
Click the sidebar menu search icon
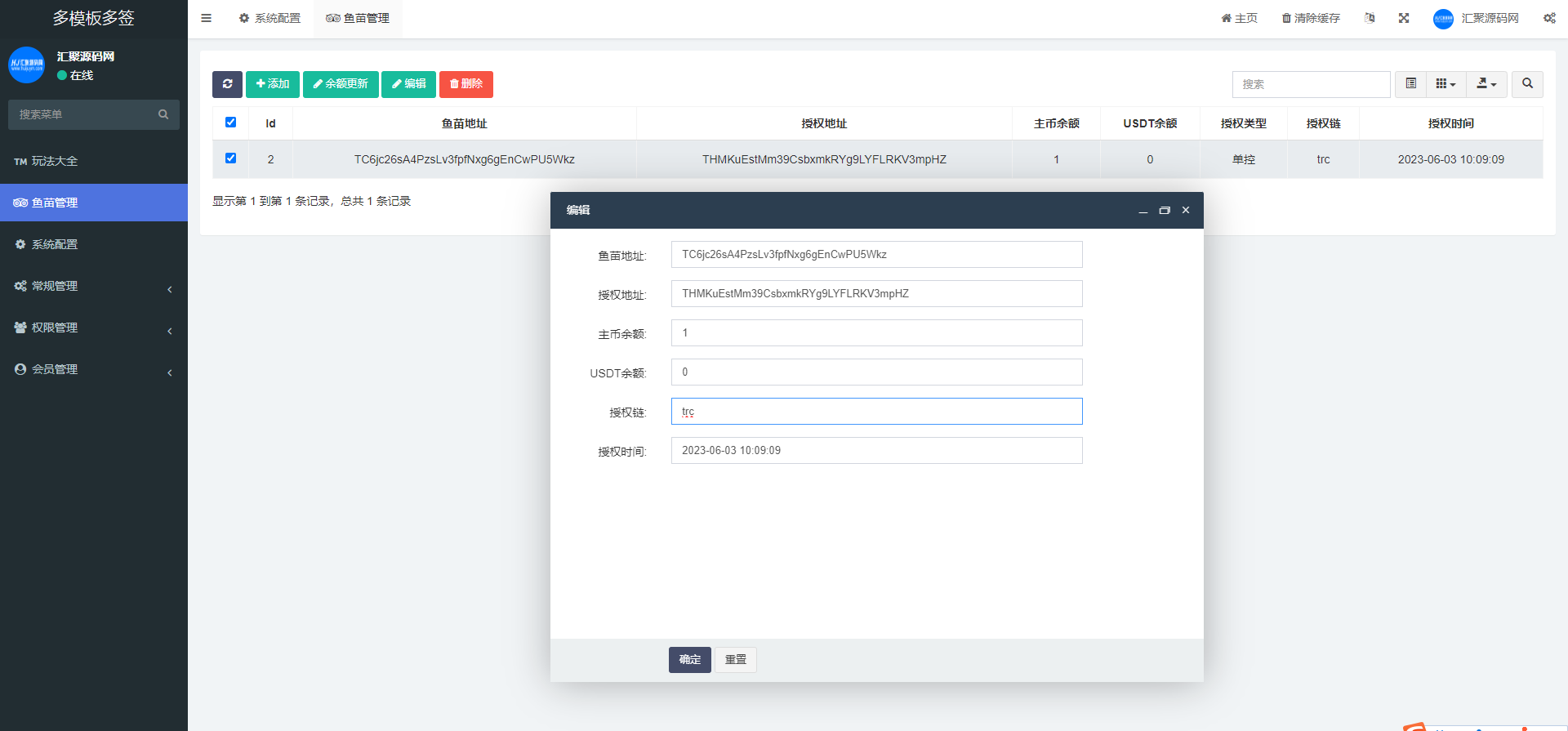163,114
